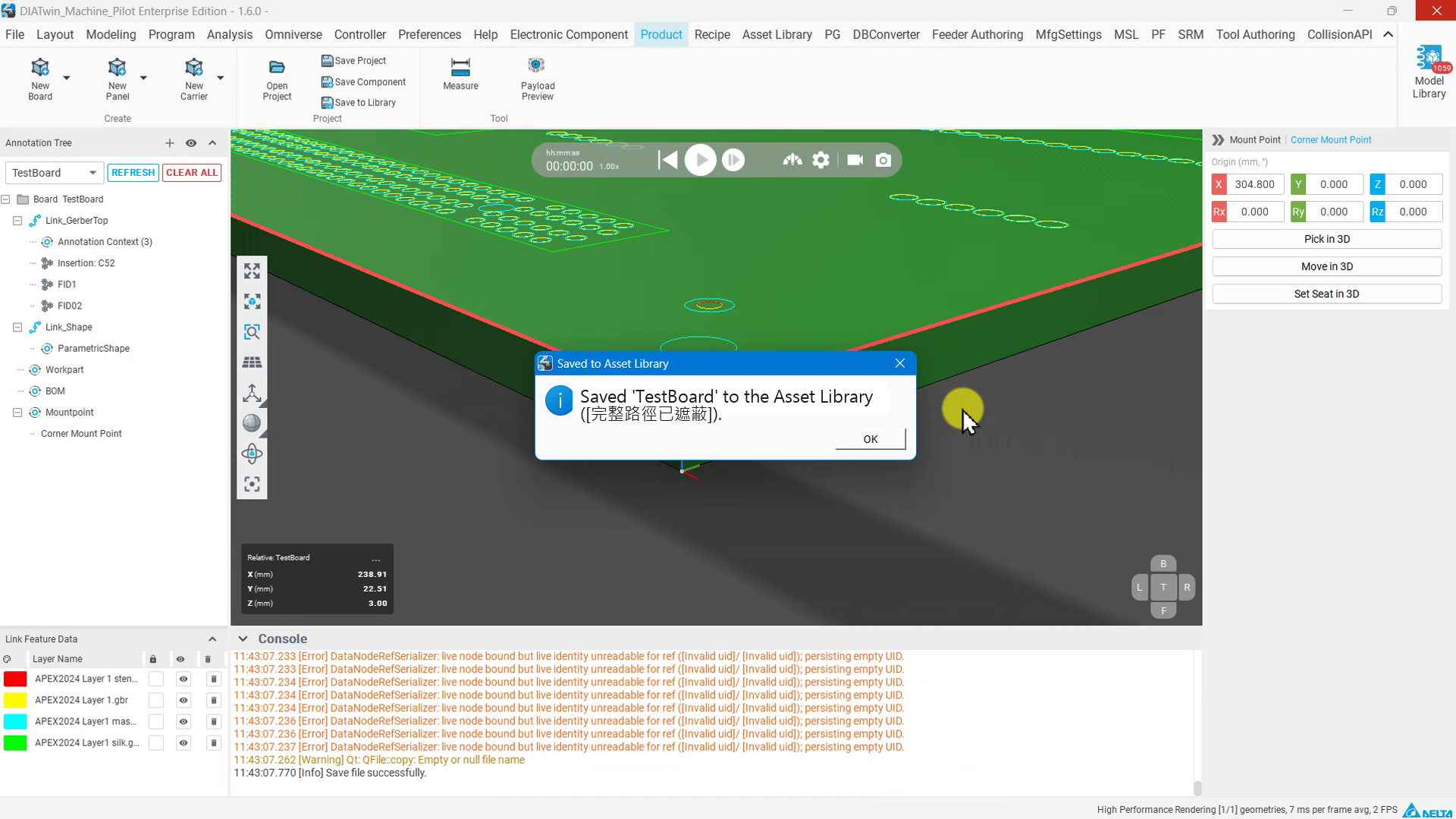
Task: Open the Omniverse tab
Action: coord(293,35)
